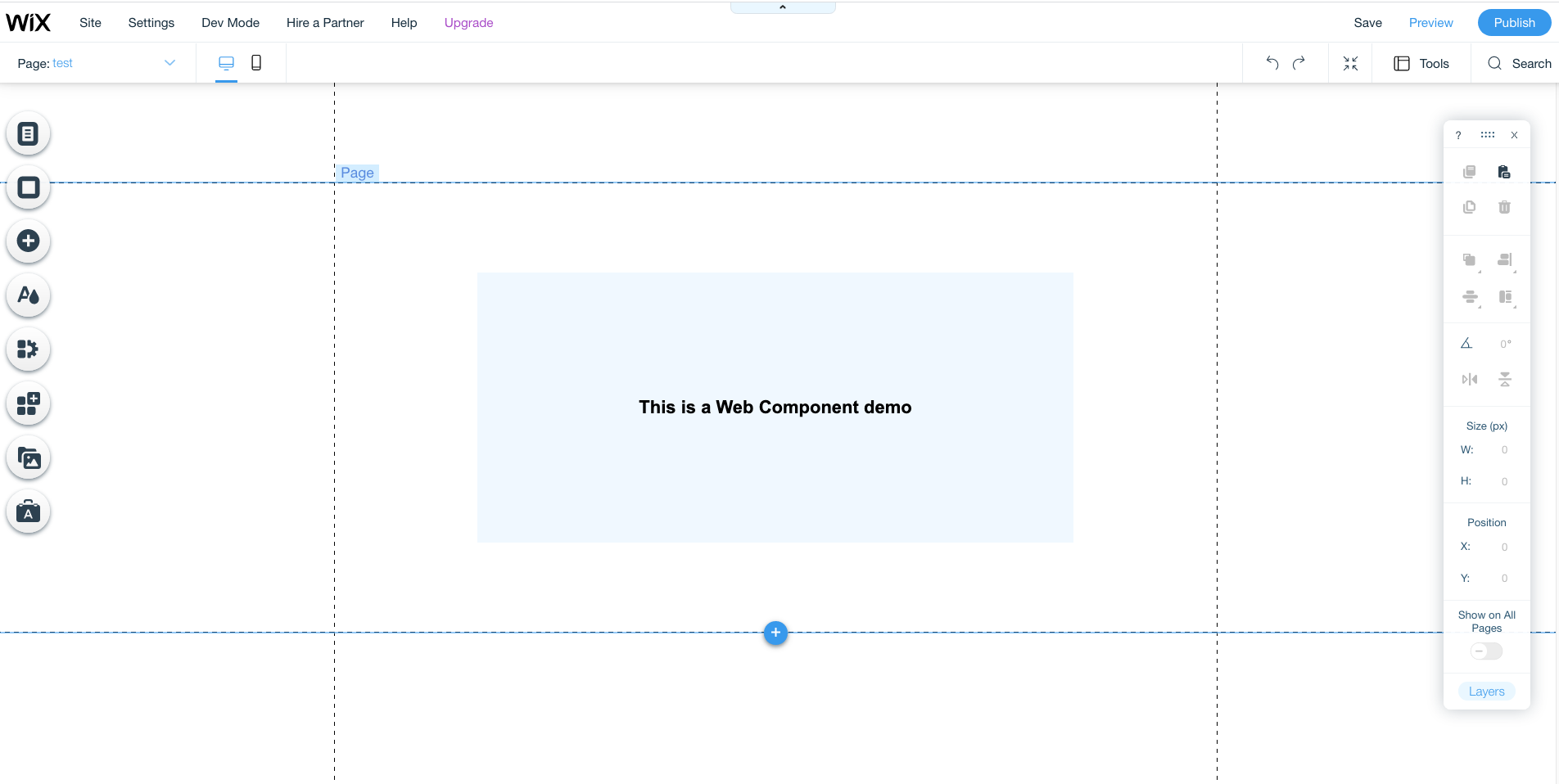Image resolution: width=1559 pixels, height=784 pixels.
Task: Click the Publish button
Action: pyautogui.click(x=1515, y=23)
